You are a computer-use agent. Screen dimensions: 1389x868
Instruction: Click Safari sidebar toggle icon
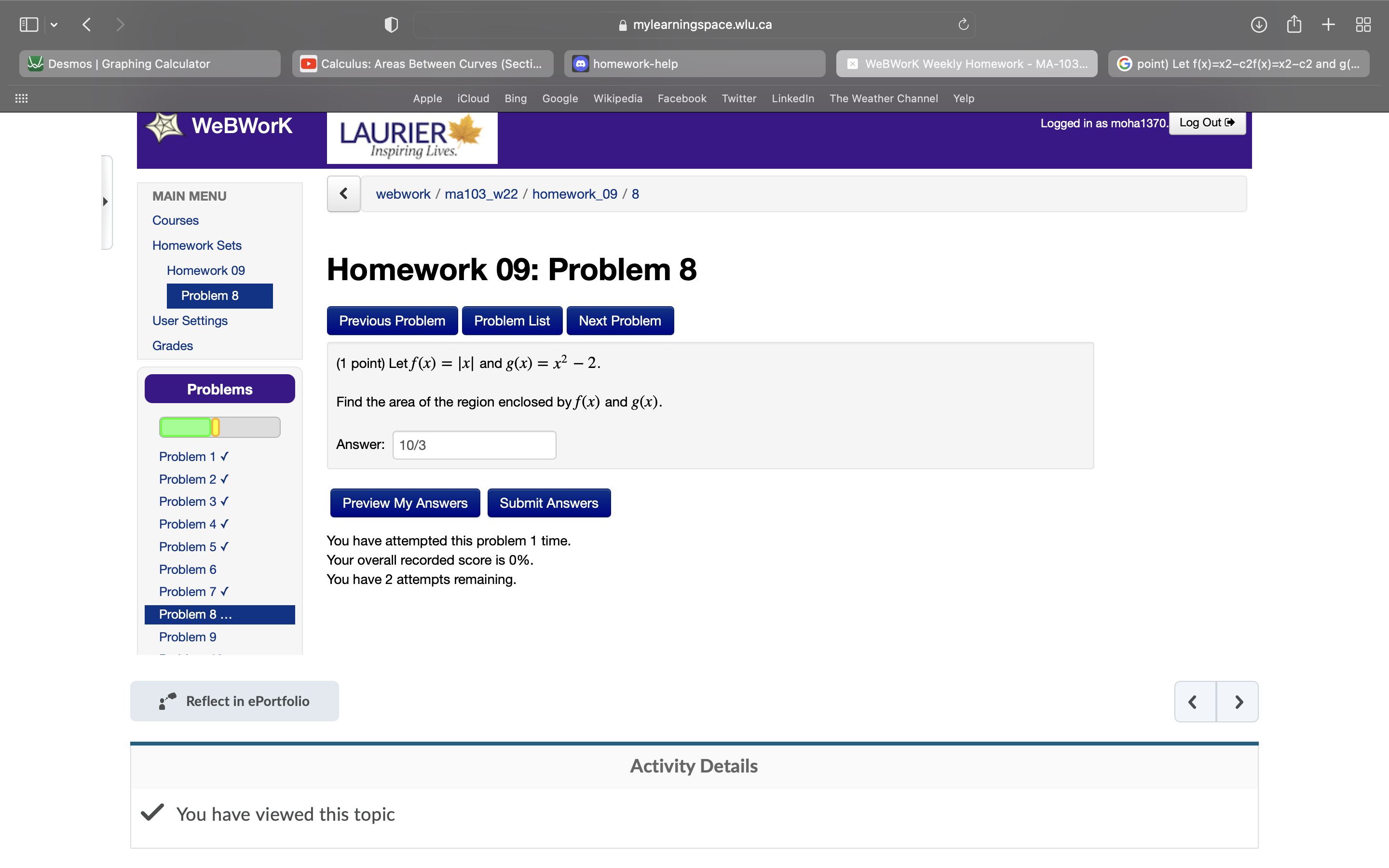[x=29, y=25]
